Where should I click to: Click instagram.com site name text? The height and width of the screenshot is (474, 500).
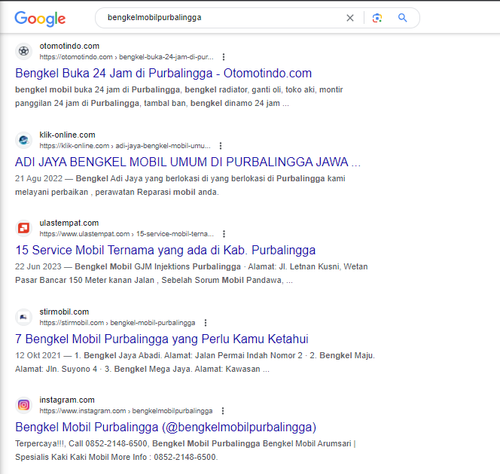(67, 400)
